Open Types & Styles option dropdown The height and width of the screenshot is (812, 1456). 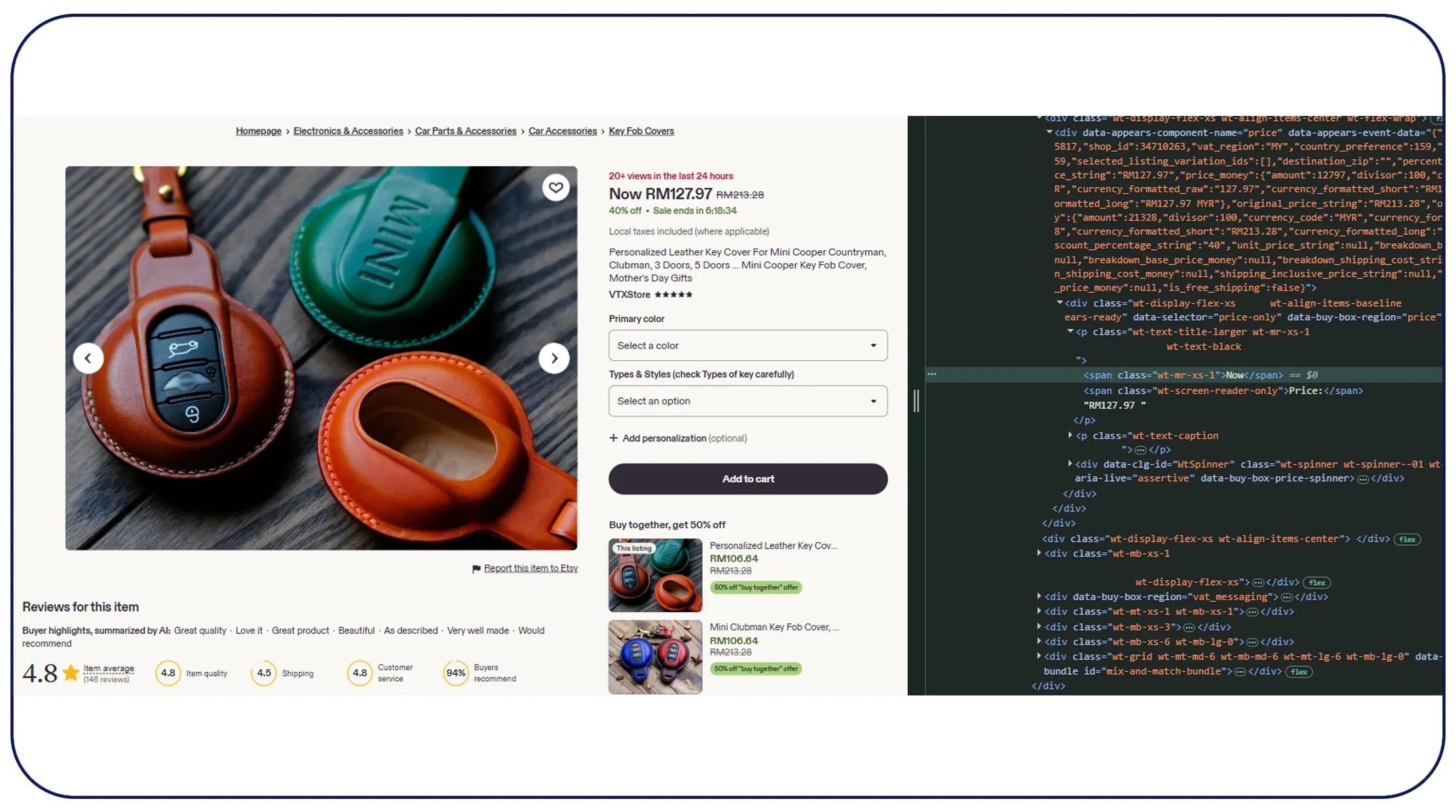tap(748, 401)
